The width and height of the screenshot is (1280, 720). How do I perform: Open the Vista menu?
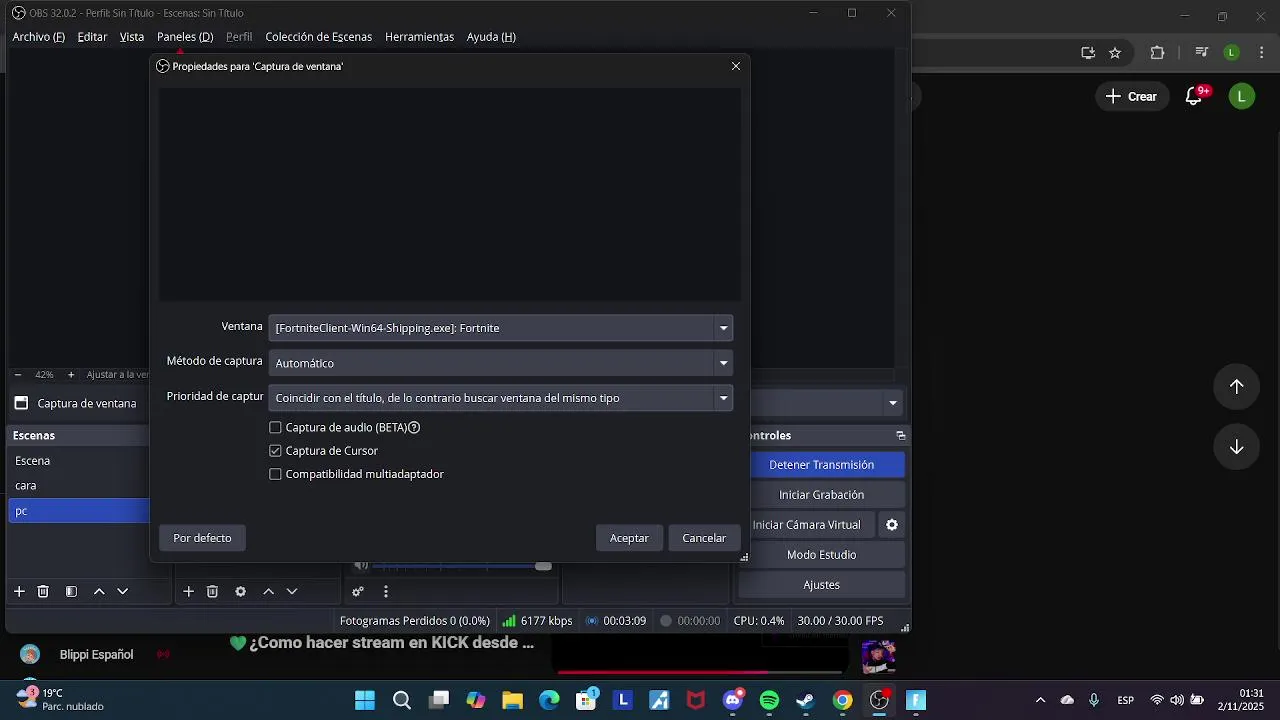point(132,37)
